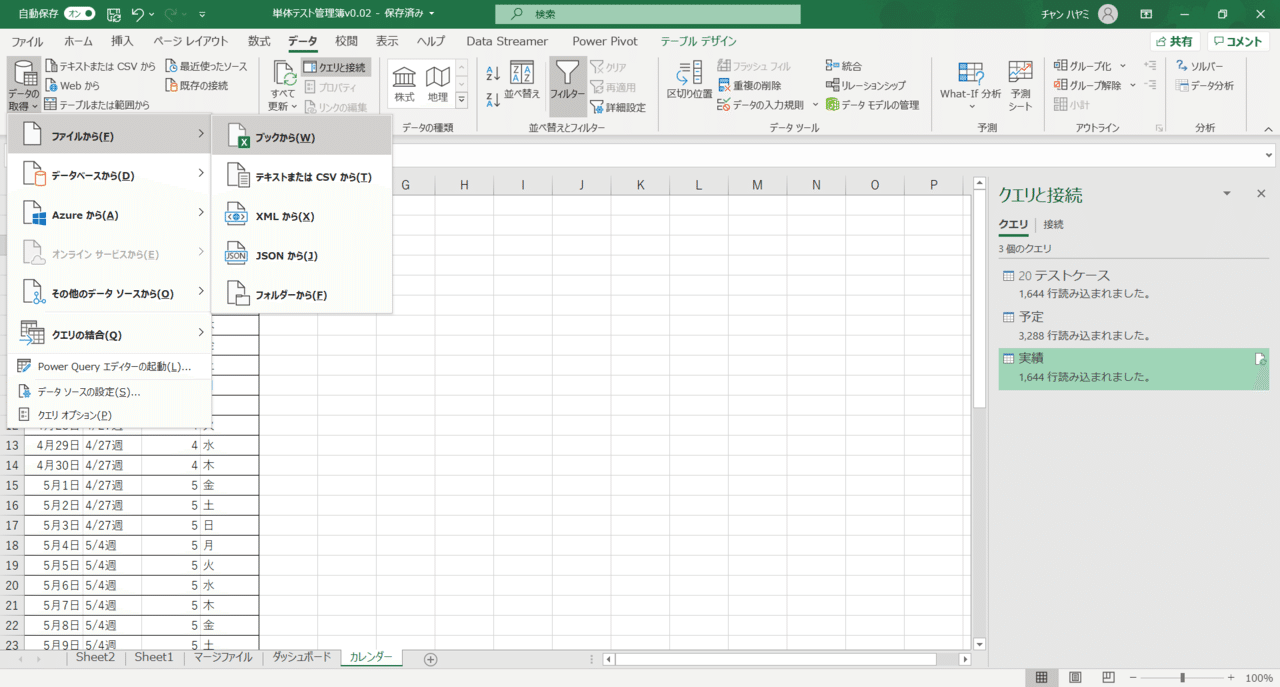Open データ ソースの設定(S) item
The width and height of the screenshot is (1280, 687).
110,391
